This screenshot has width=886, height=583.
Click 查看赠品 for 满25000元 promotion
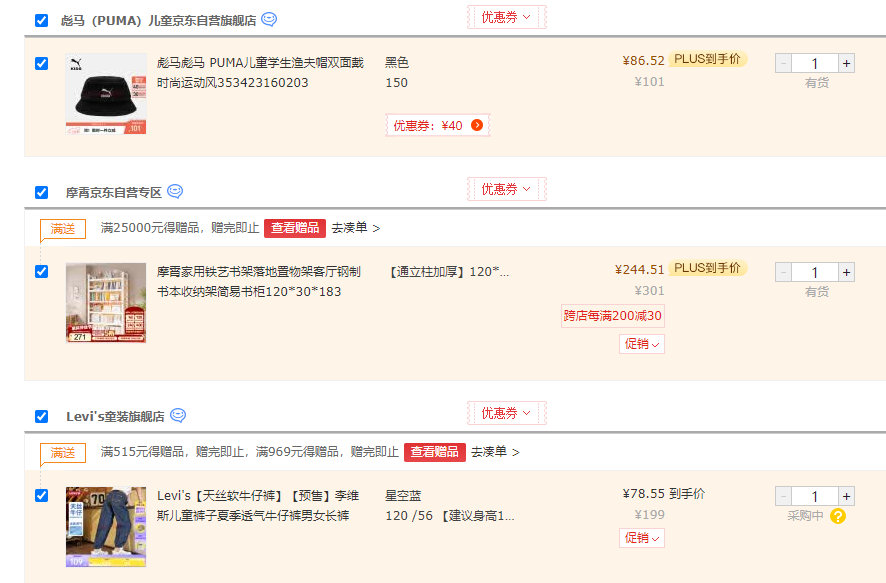[295, 228]
